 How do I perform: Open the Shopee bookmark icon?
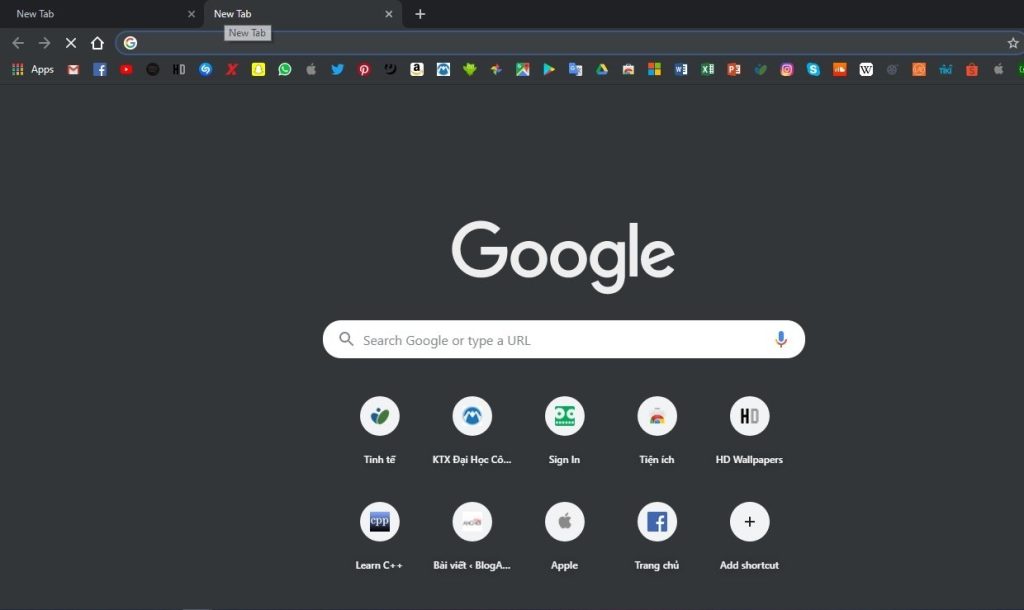(x=972, y=69)
